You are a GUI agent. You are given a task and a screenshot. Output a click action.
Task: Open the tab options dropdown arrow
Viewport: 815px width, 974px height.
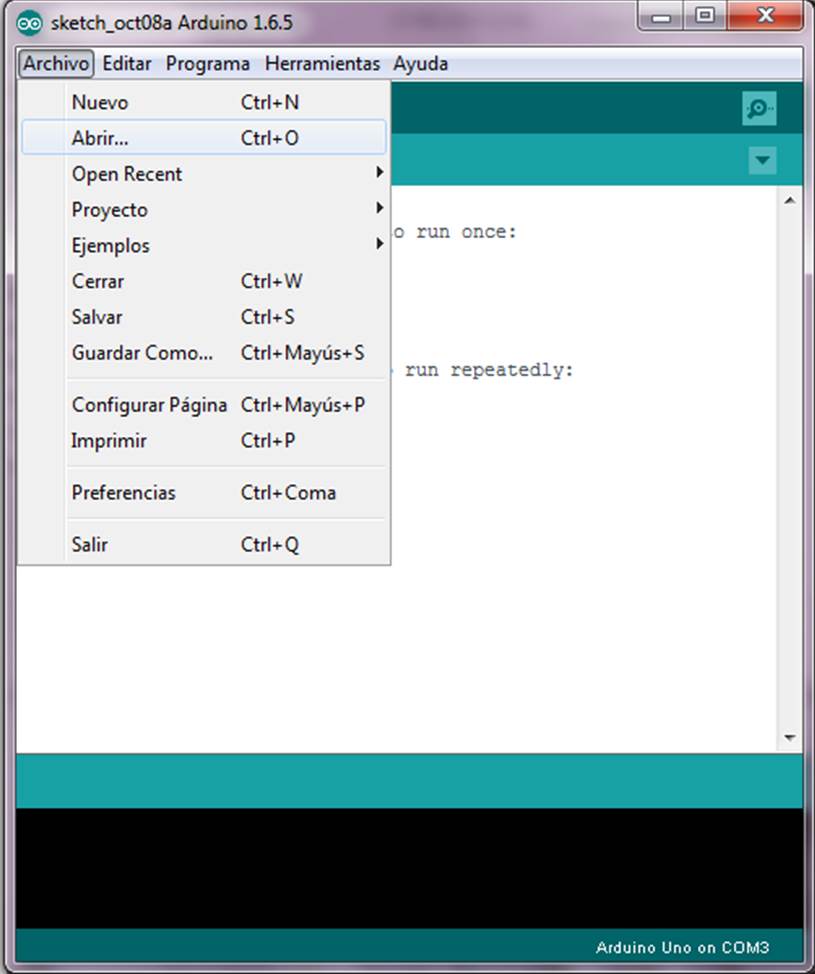pyautogui.click(x=762, y=161)
